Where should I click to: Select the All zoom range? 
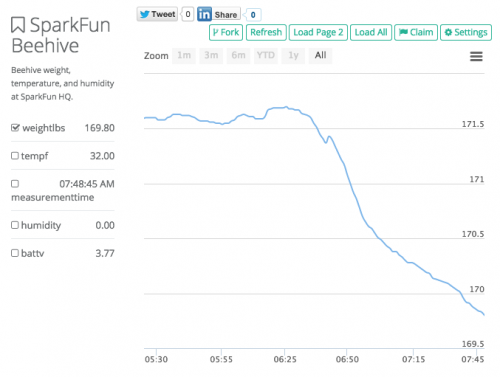(320, 55)
